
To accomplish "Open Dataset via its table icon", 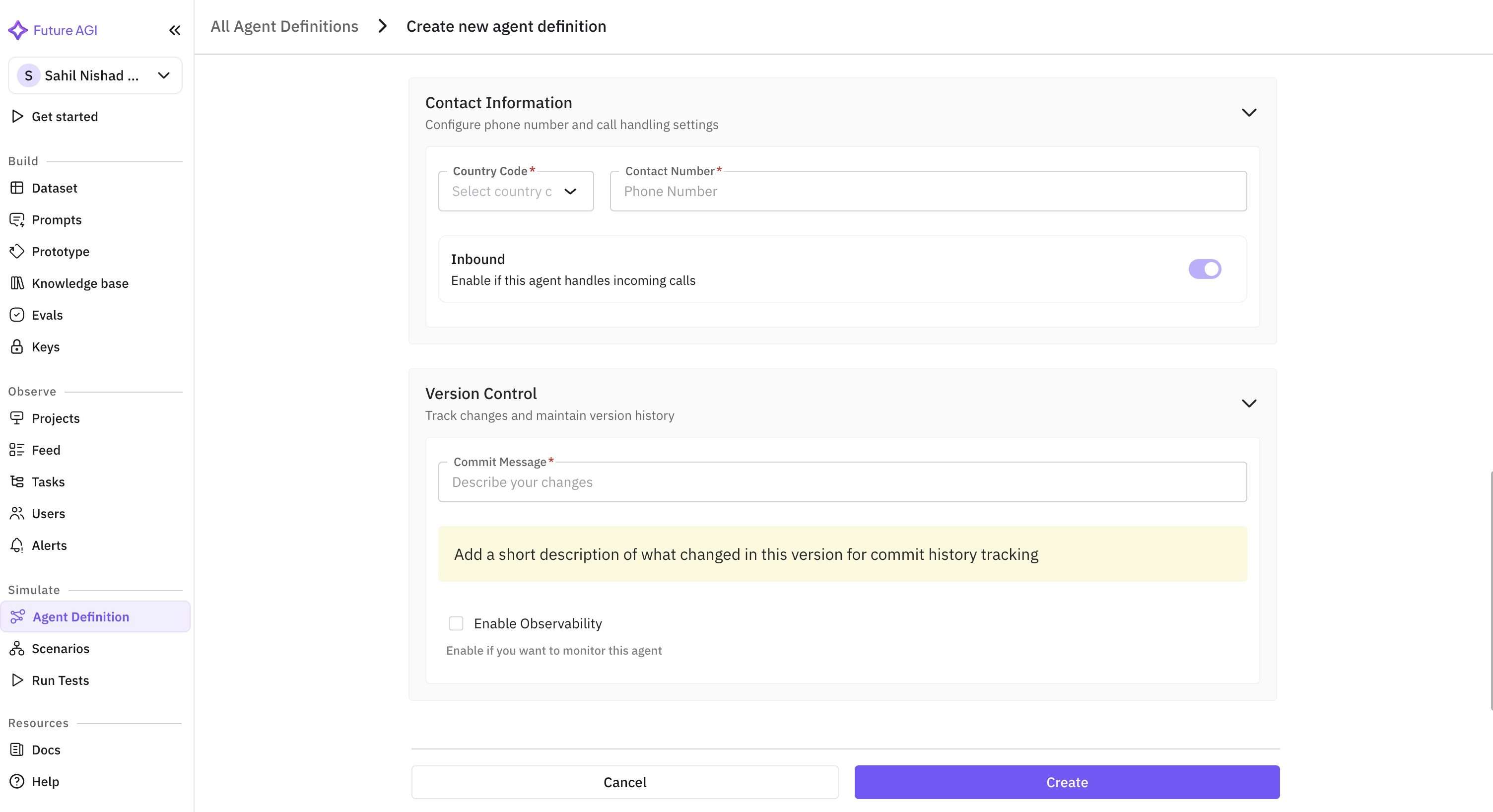I will pos(17,188).
